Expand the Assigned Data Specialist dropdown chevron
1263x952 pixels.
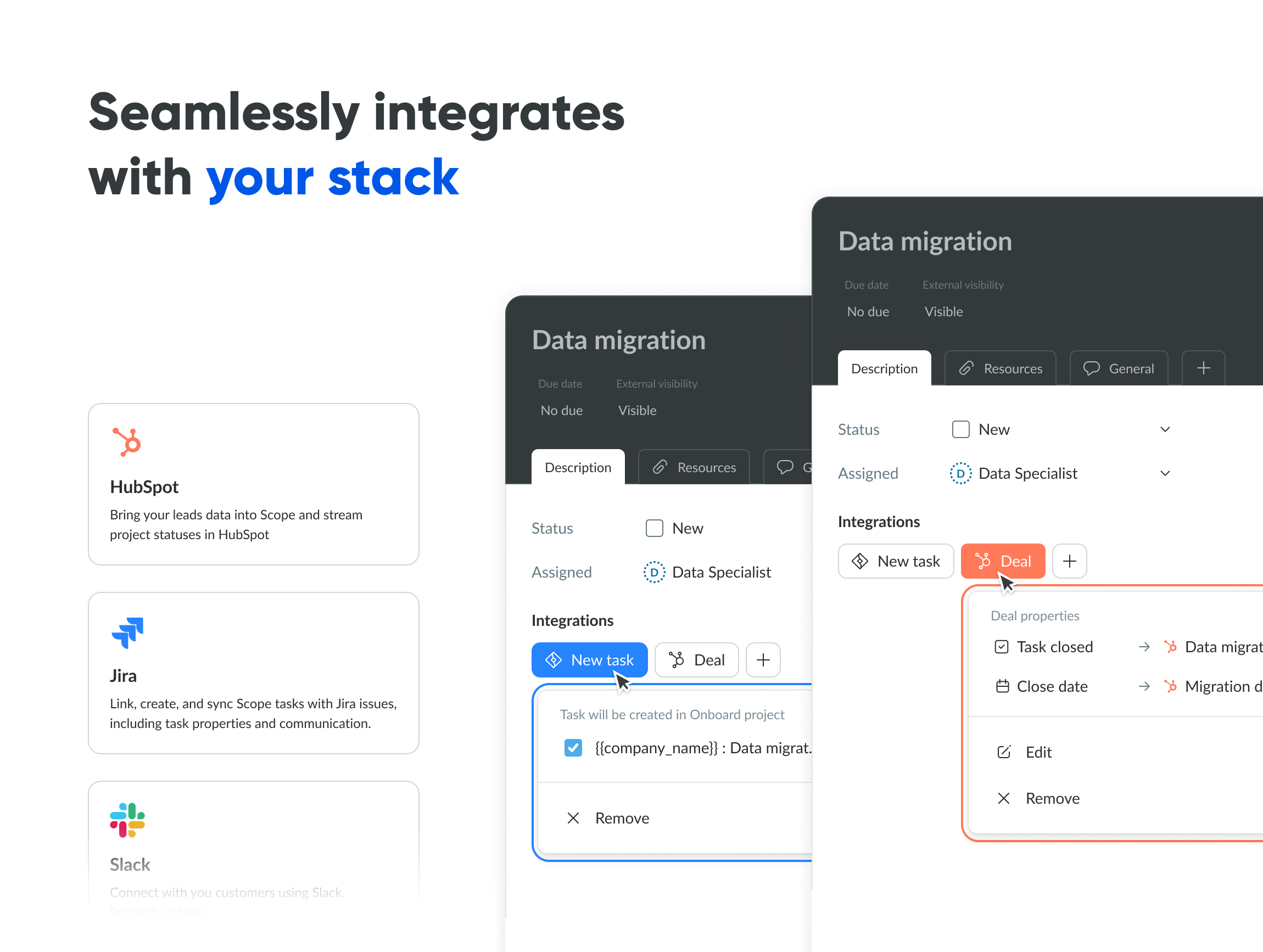tap(1165, 474)
